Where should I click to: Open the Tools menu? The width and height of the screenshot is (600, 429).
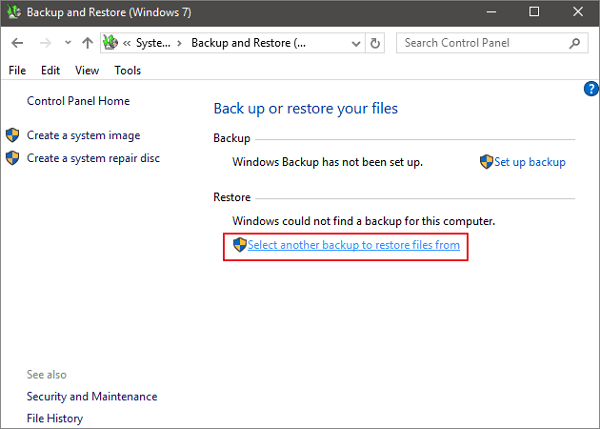coord(127,71)
